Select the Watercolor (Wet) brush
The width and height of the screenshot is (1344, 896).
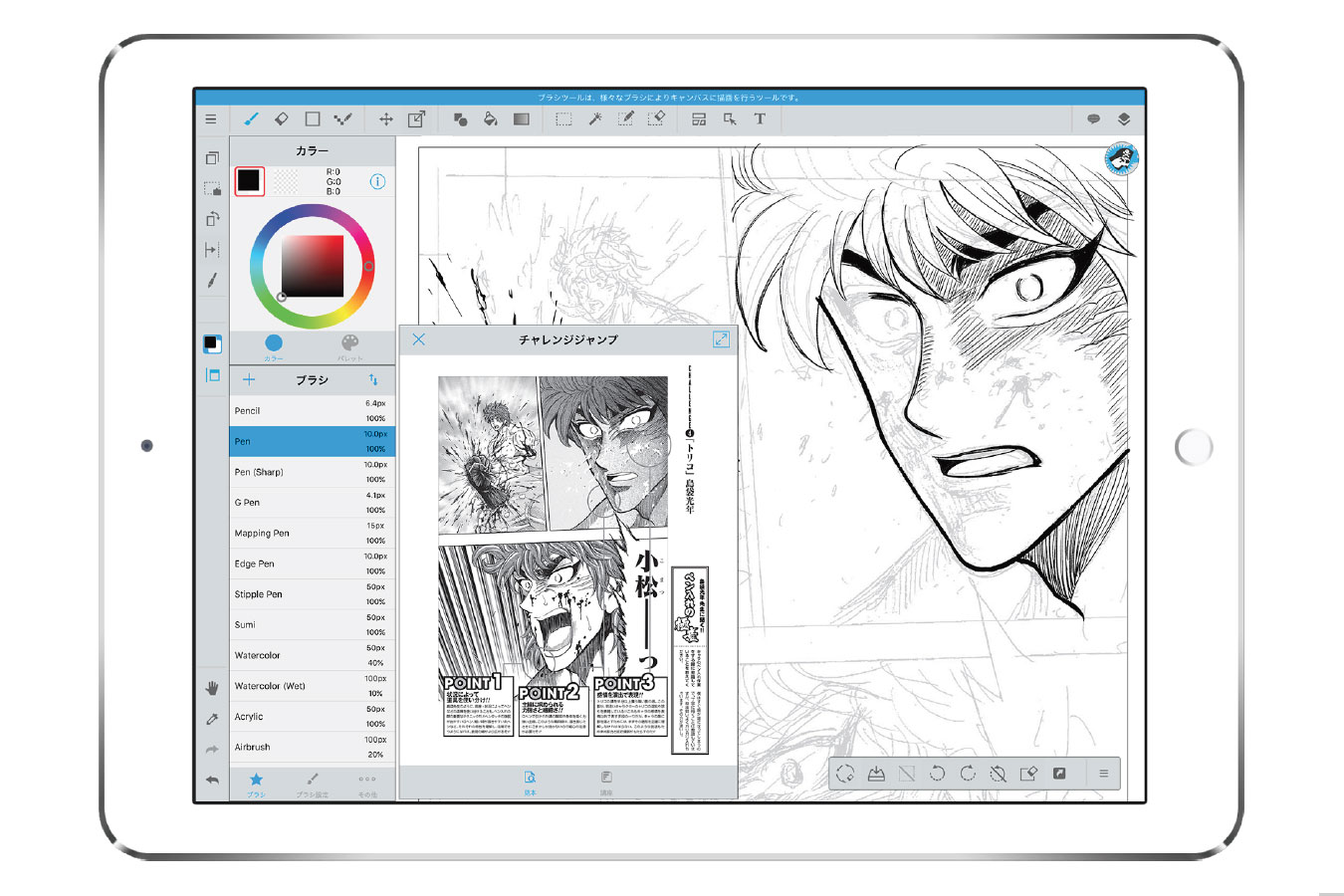tap(313, 686)
